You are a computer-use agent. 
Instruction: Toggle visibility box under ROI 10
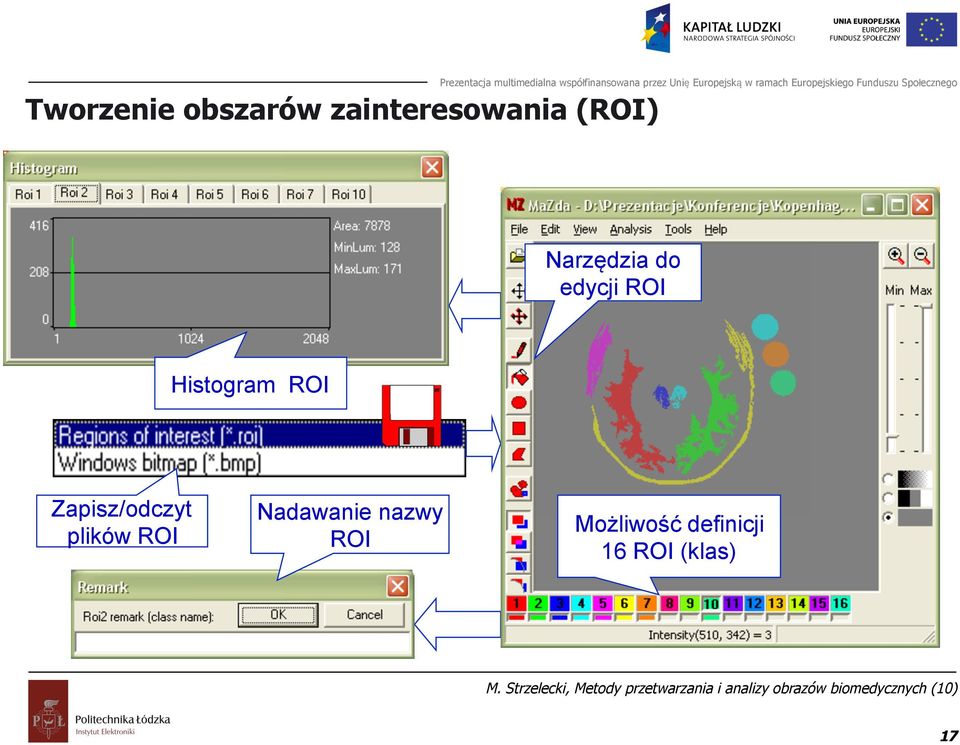(711, 618)
